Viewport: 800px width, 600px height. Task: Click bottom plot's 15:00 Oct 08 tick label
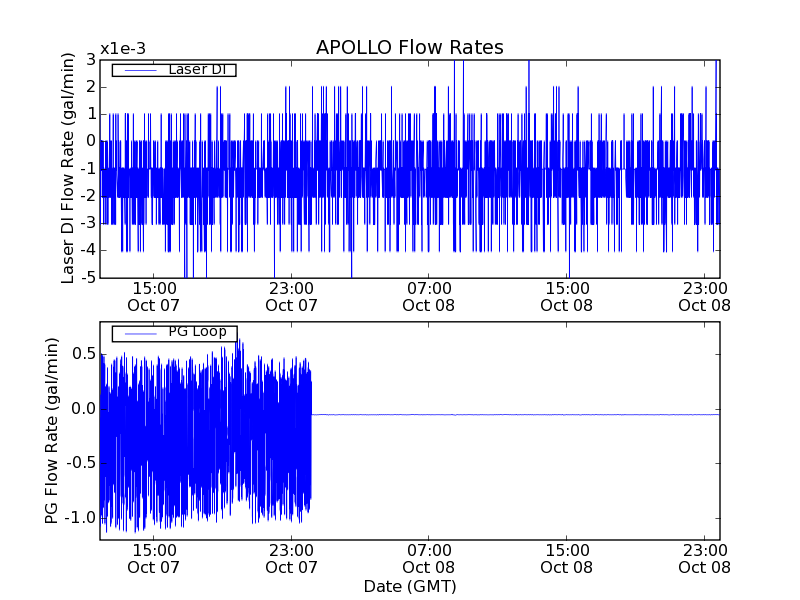click(568, 558)
